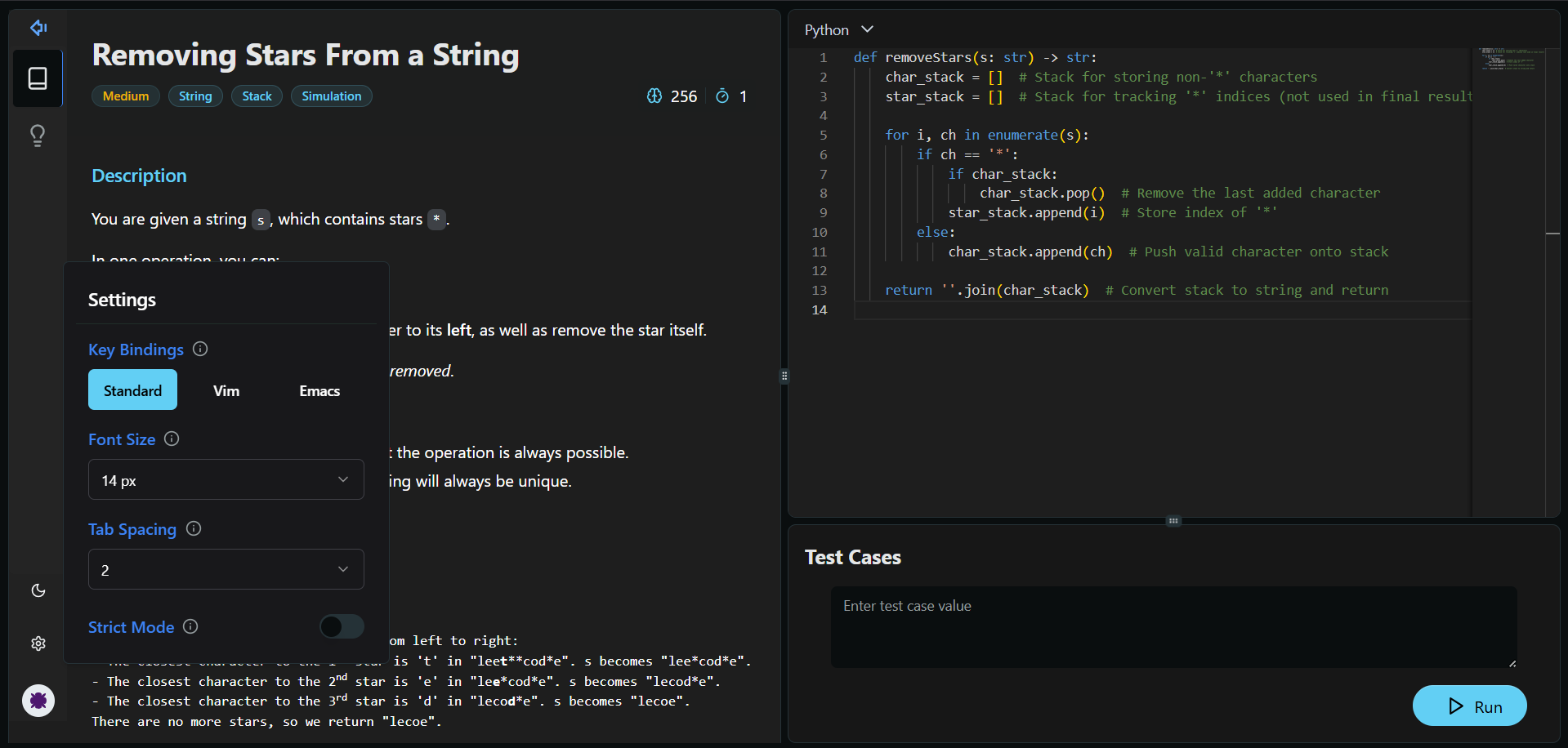Toggle dark mode moon icon
The width and height of the screenshot is (1568, 748).
click(x=38, y=590)
